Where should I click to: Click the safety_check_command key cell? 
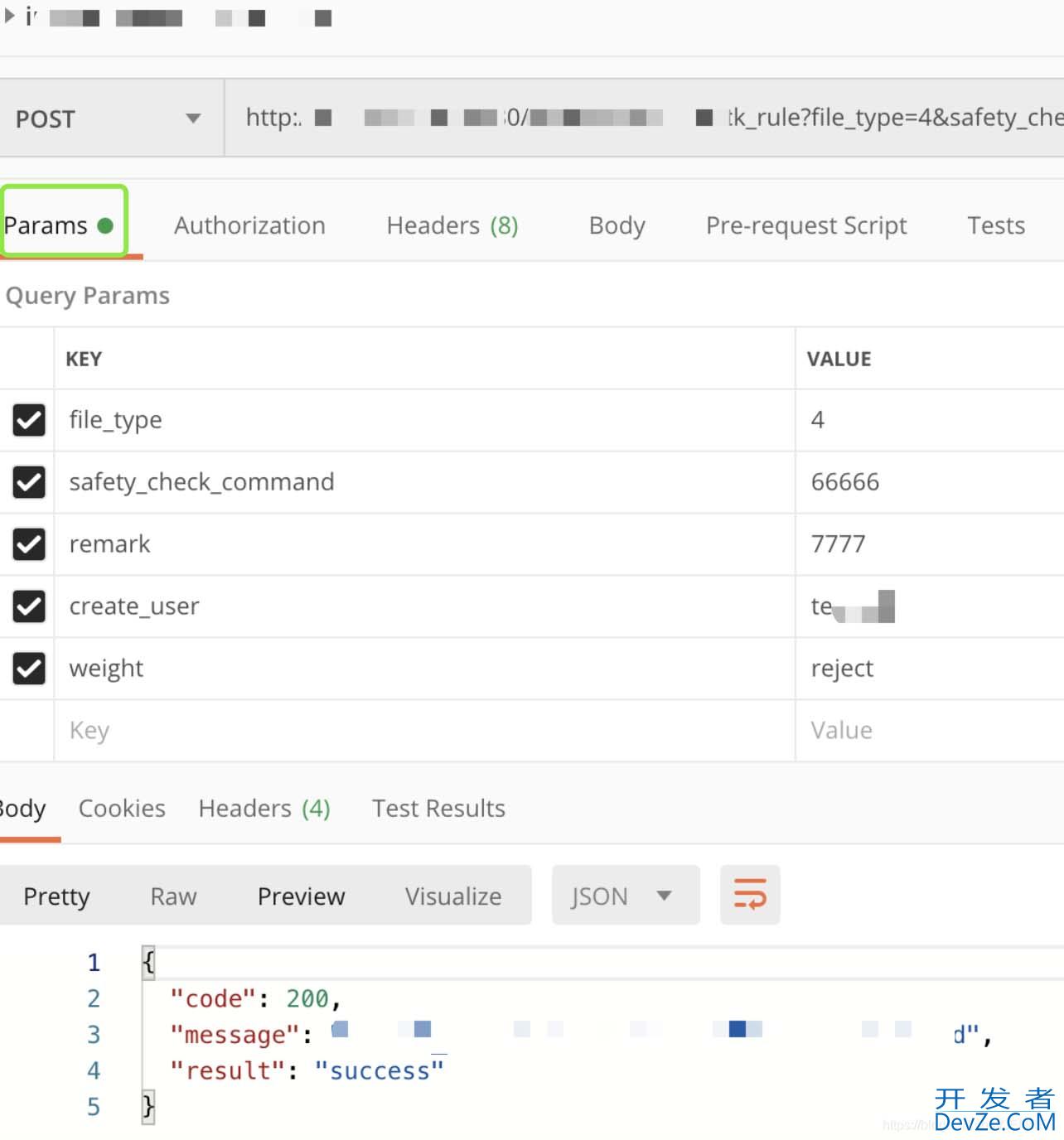424,482
